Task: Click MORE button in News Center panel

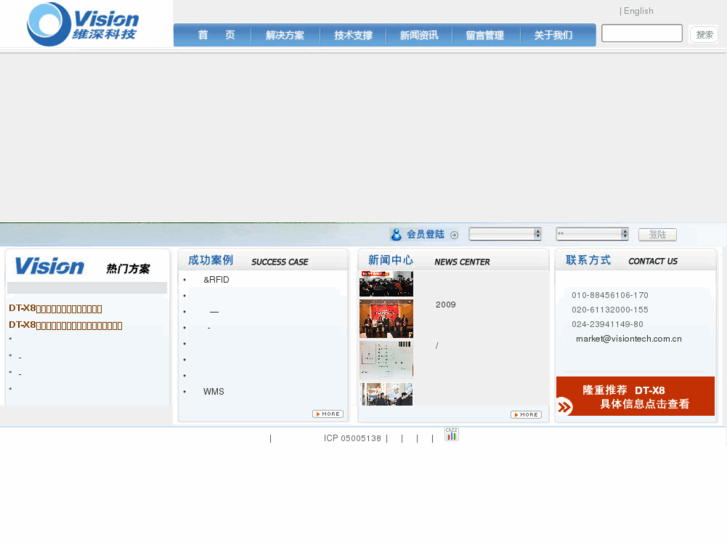Action: 526,415
